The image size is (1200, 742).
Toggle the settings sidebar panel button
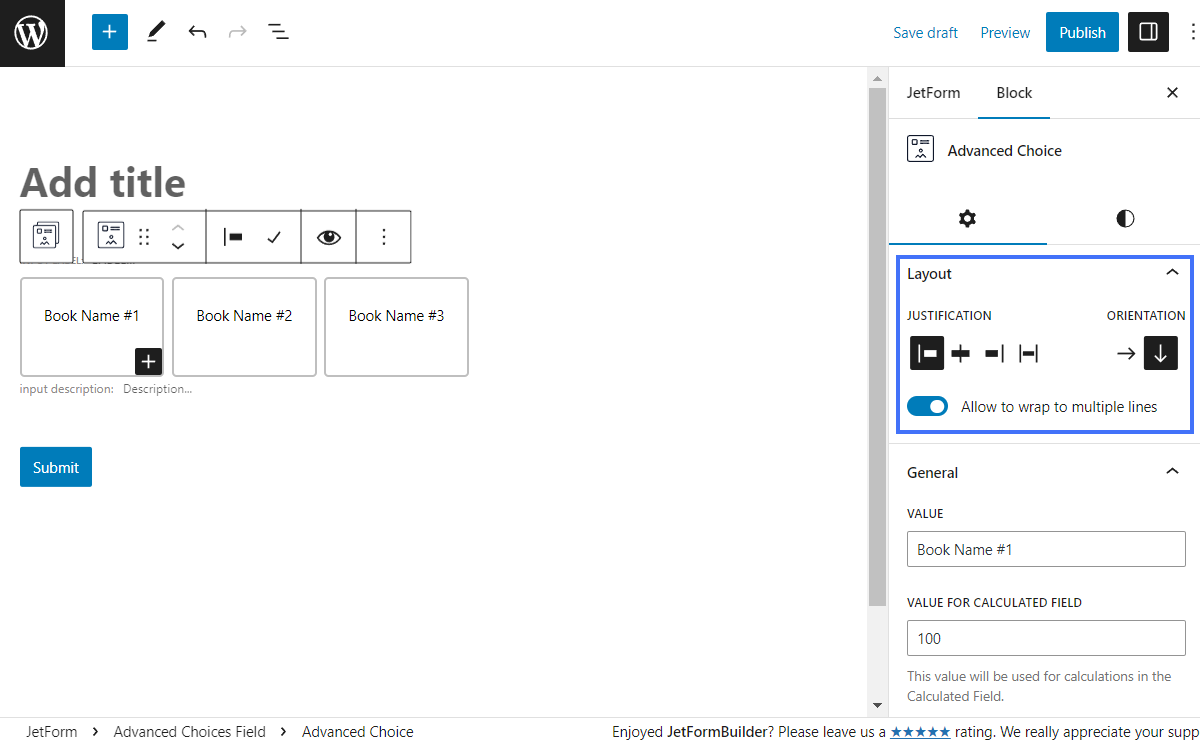click(x=1148, y=32)
